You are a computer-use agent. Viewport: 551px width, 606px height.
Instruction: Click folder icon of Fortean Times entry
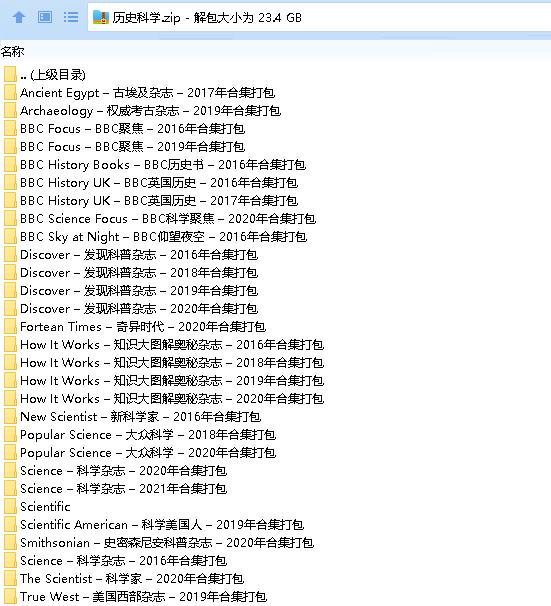coord(10,327)
